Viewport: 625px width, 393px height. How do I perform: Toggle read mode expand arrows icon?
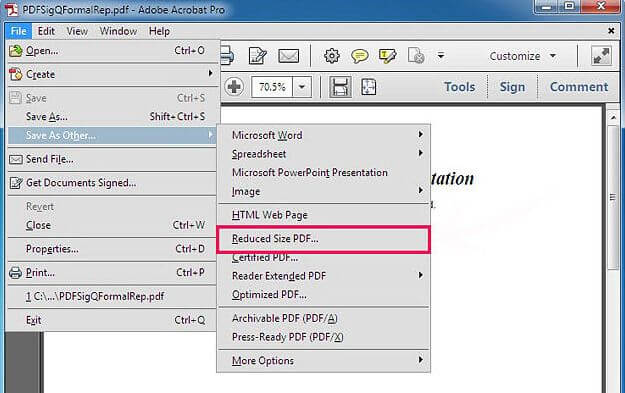pos(601,56)
